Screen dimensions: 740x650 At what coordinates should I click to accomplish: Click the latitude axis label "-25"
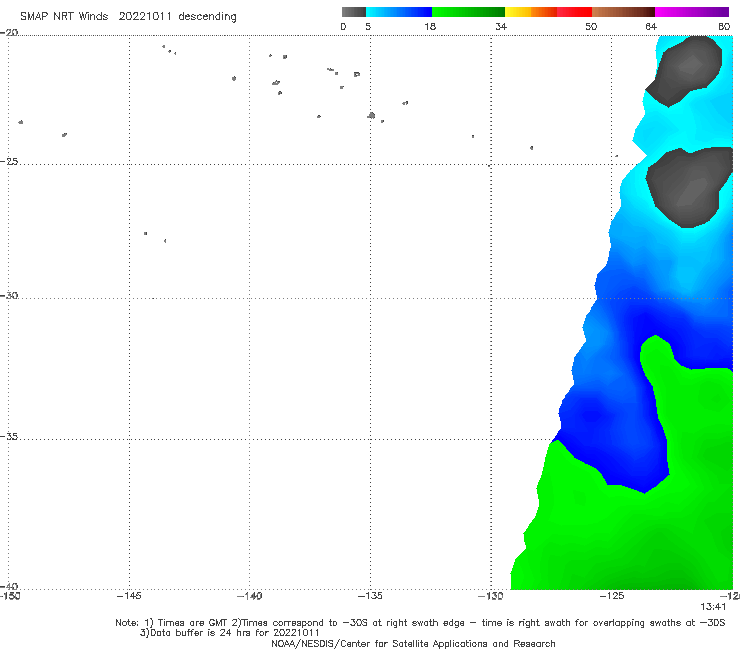pos(9,161)
